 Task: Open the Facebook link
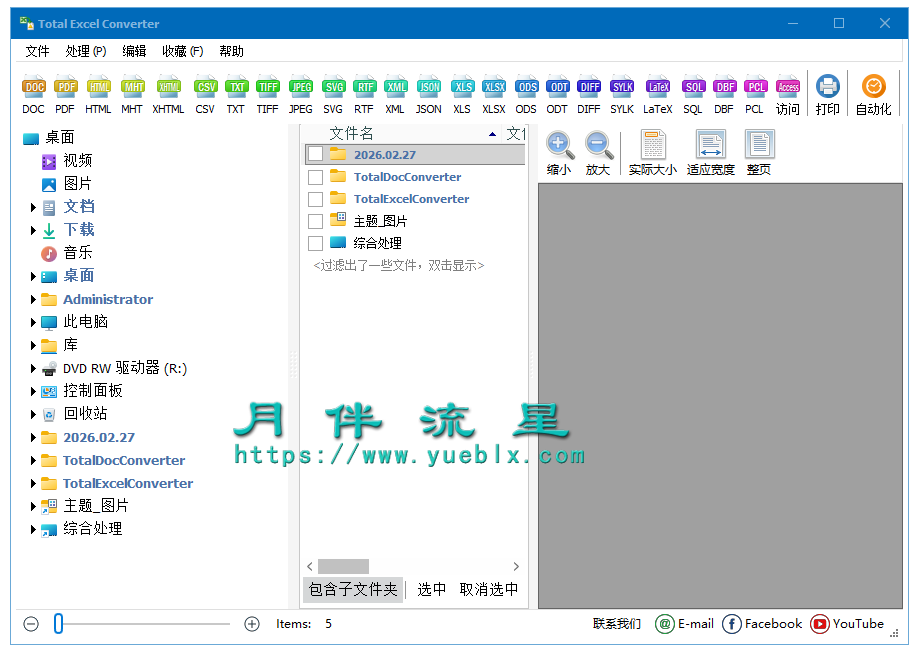[762, 624]
